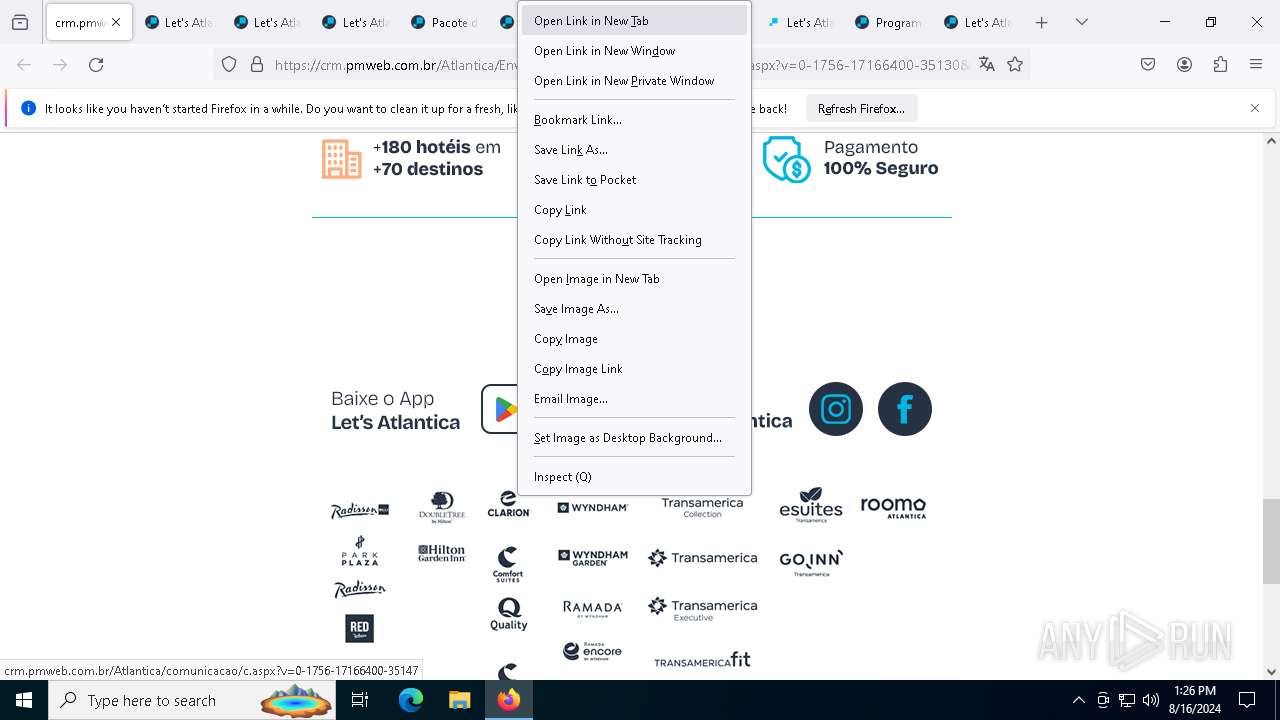The width and height of the screenshot is (1280, 720).
Task: Dismiss the Firefox refresh notification bar
Action: coord(1255,108)
